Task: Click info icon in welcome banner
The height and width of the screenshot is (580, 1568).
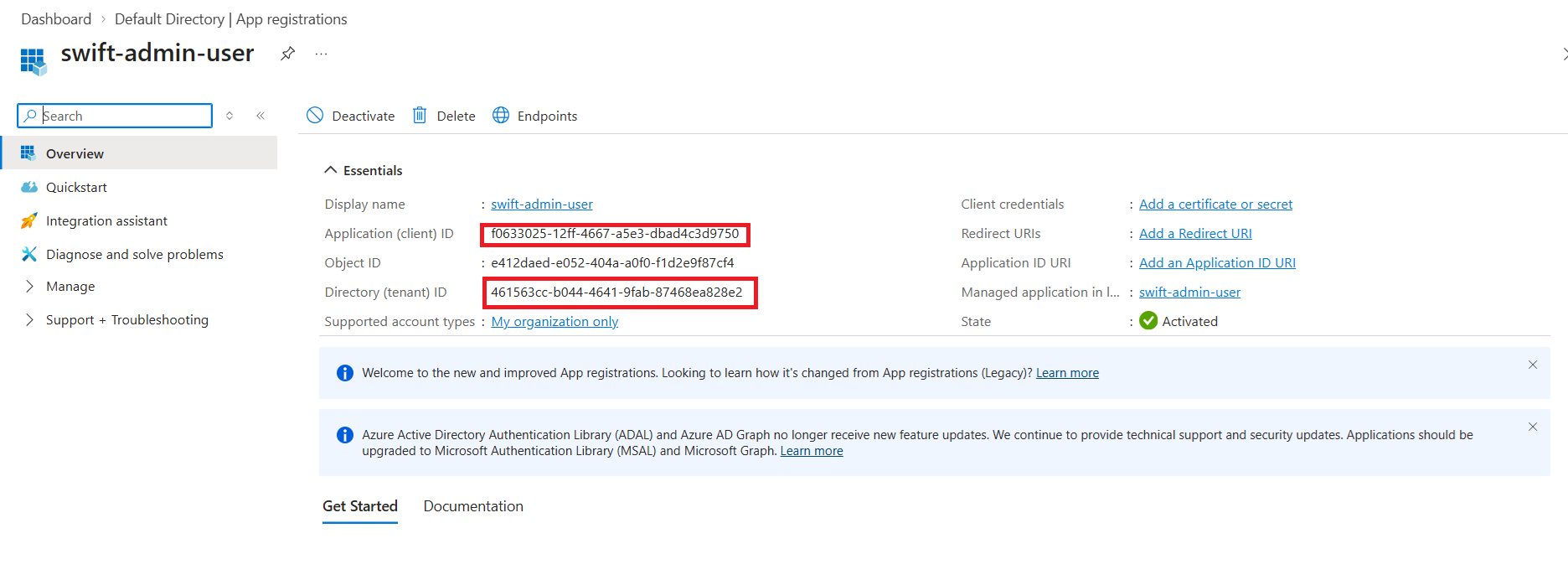Action: click(x=345, y=373)
